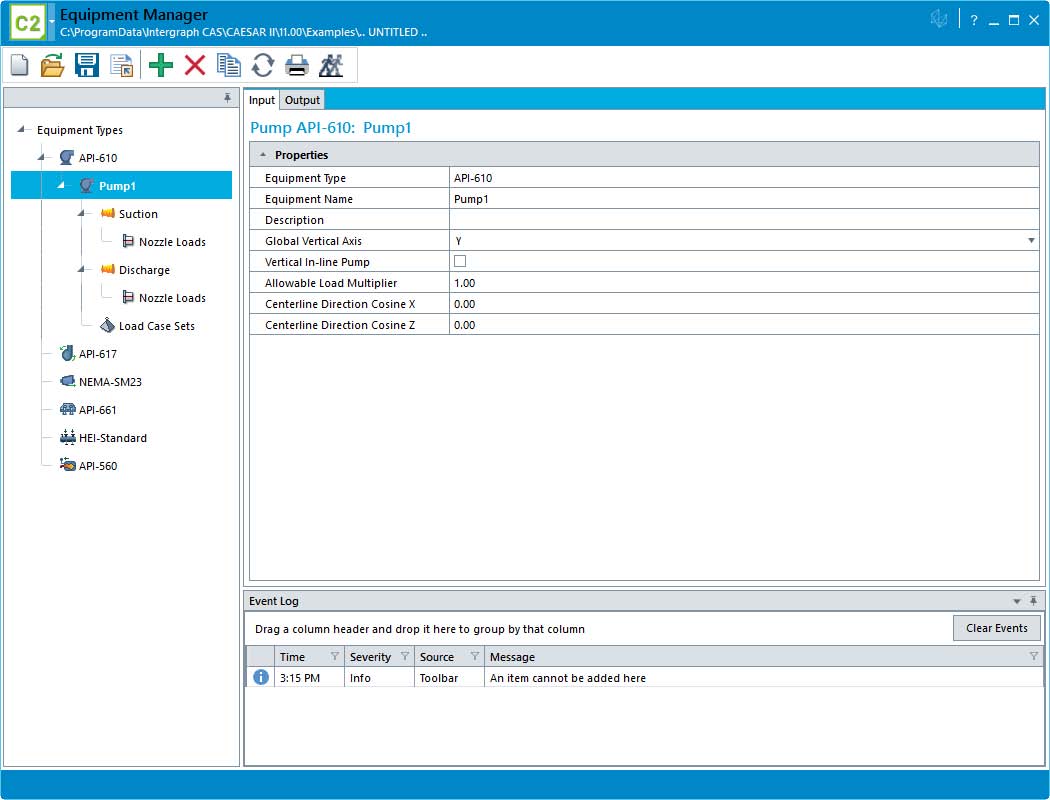Collapse the Properties section
The image size is (1050, 800).
pyautogui.click(x=262, y=155)
